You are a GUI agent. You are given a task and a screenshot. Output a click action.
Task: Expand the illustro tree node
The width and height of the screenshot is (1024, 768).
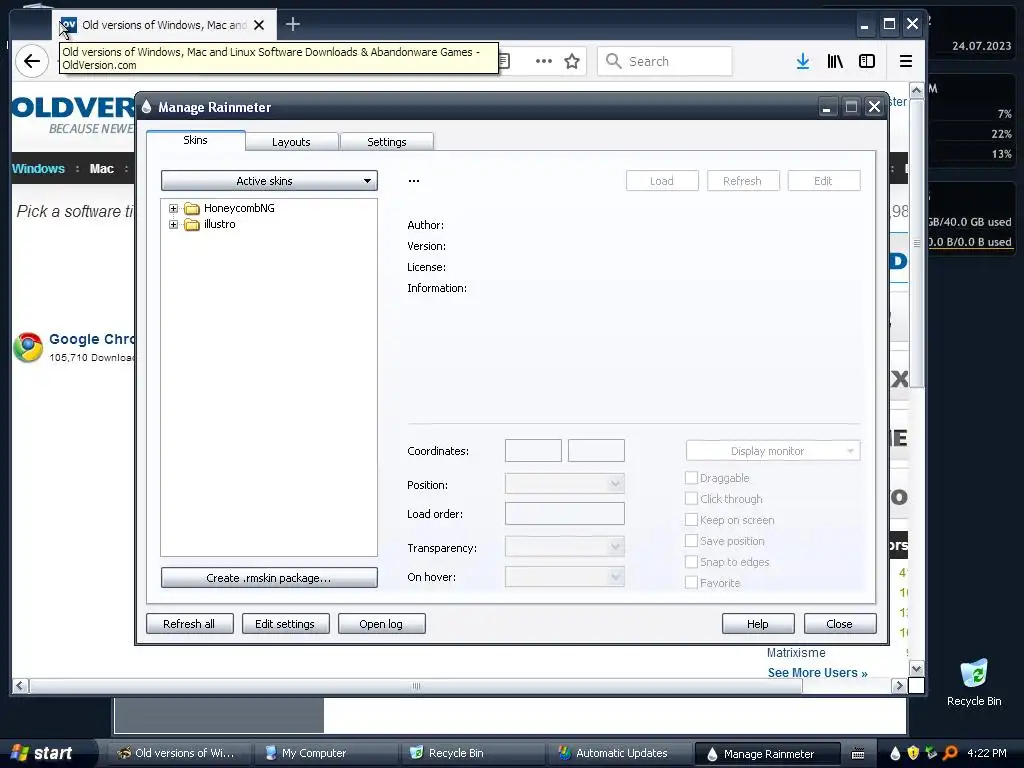click(173, 225)
